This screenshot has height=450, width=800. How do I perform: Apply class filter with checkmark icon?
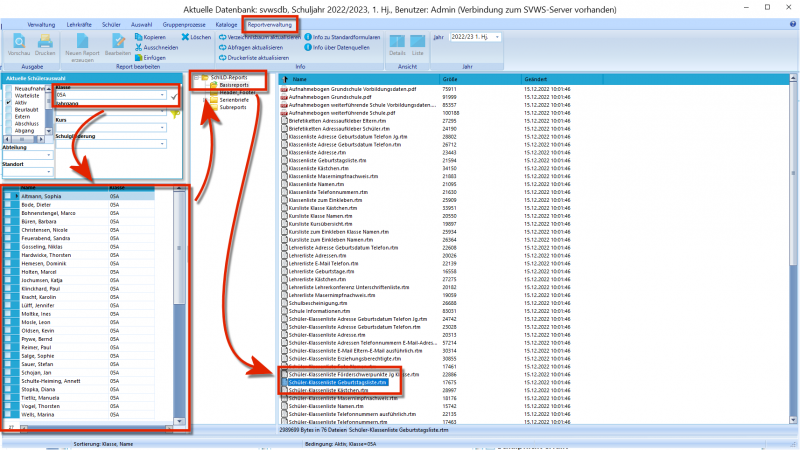(x=174, y=96)
